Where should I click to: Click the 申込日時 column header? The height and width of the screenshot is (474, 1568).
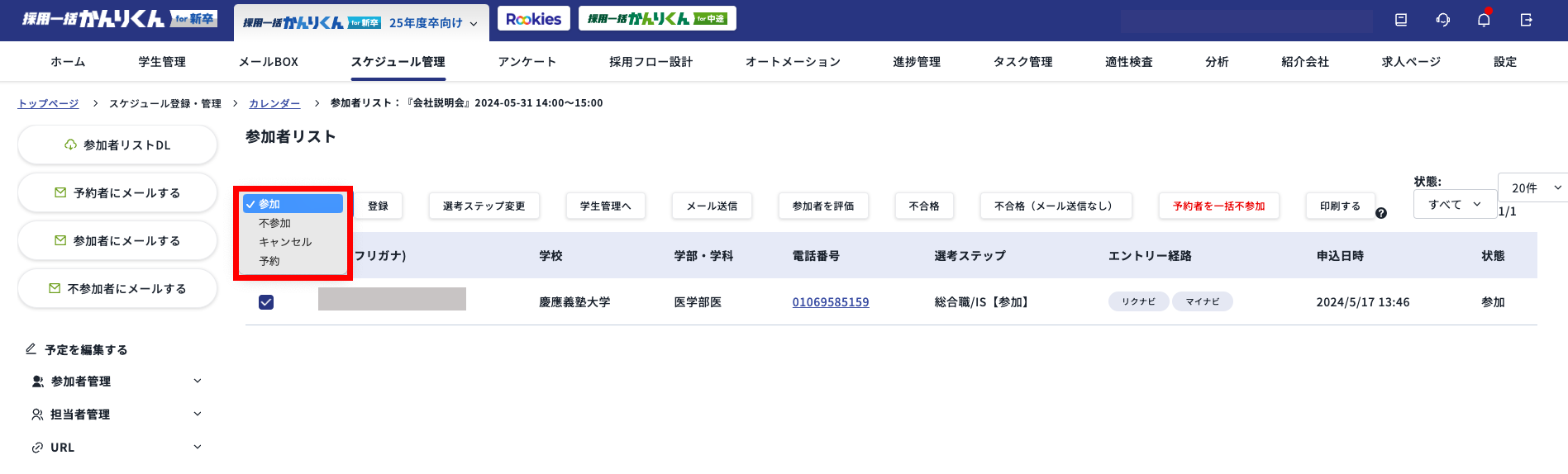(1340, 256)
